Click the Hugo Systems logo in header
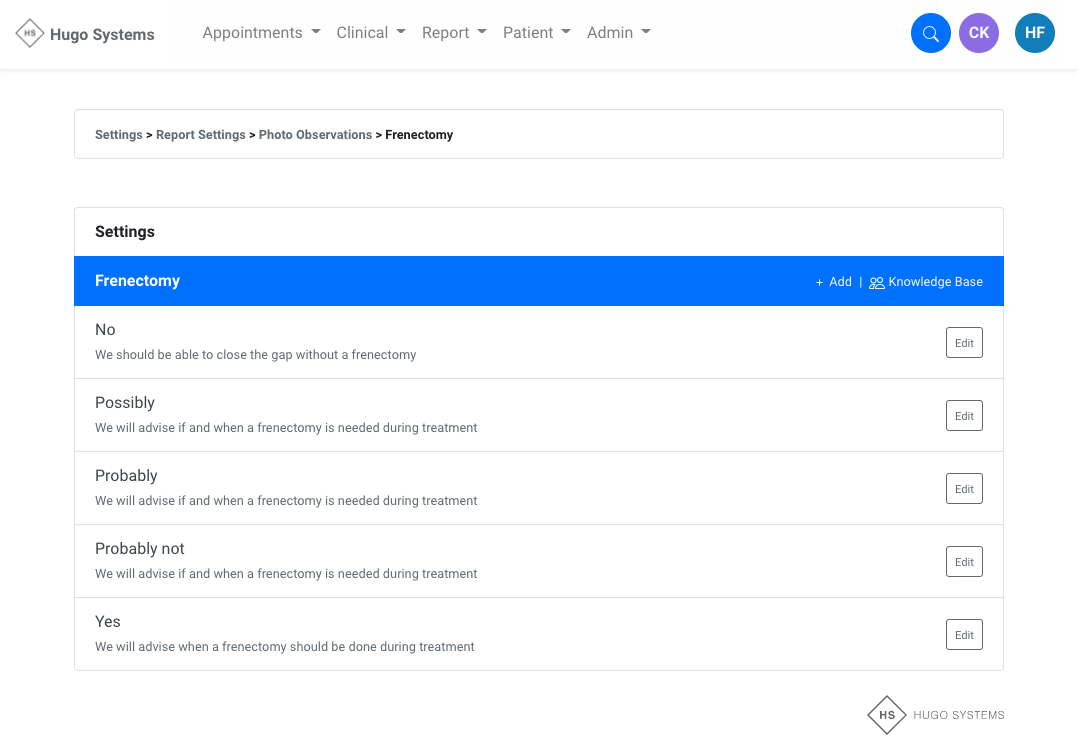1078x742 pixels. [86, 34]
